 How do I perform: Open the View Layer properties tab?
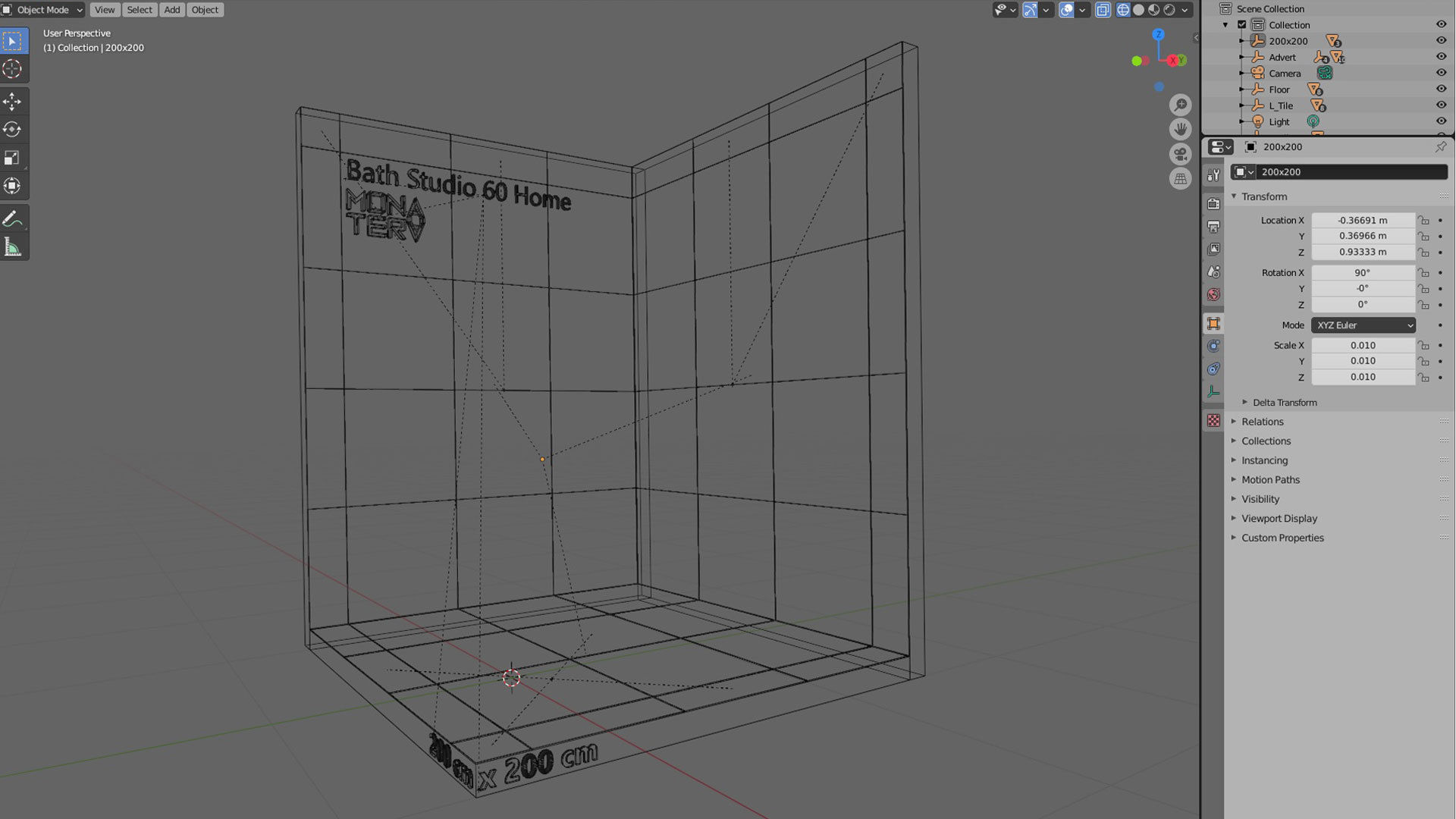(x=1213, y=249)
